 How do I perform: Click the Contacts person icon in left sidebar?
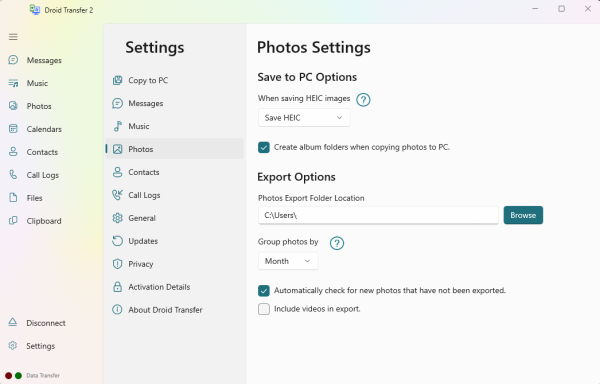tap(13, 152)
